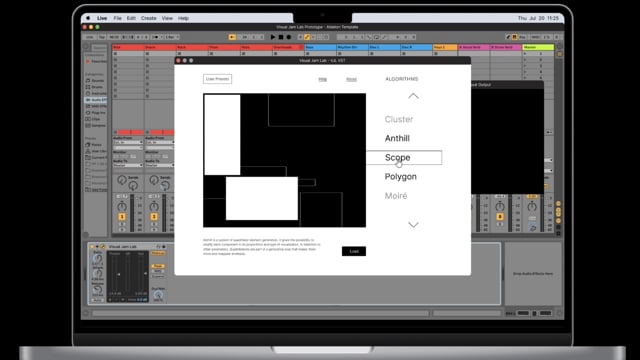Click the MIDI Arrangement Overdub plus button
The width and height of the screenshot is (640, 360).
tap(300, 37)
